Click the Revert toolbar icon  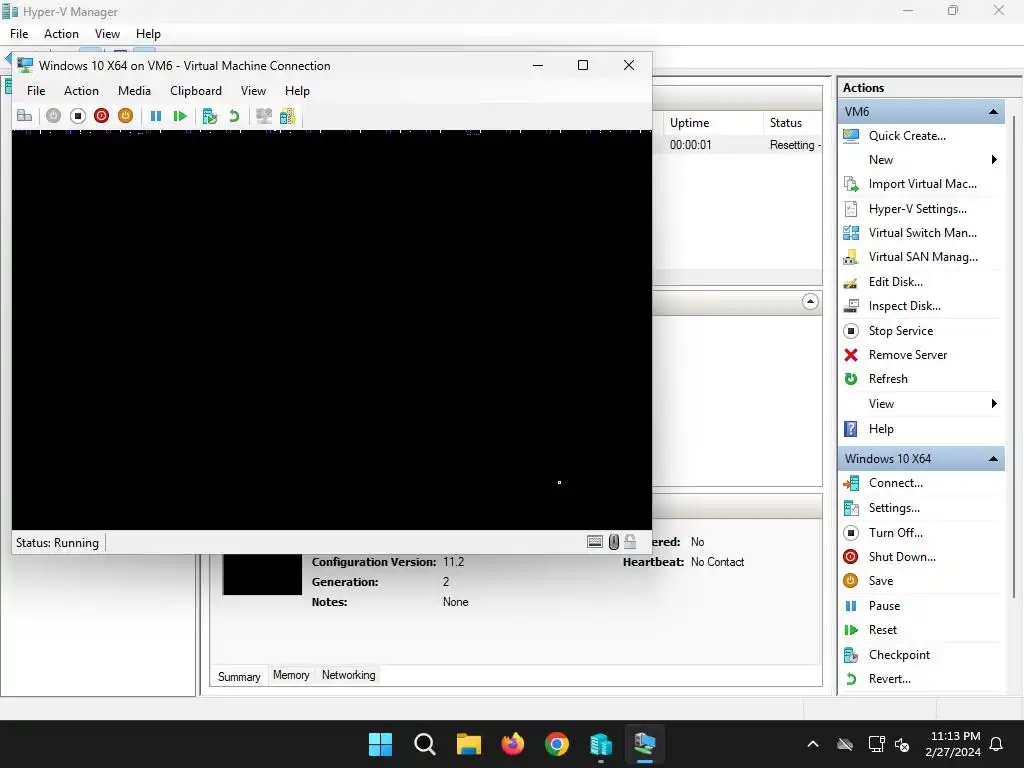click(234, 116)
